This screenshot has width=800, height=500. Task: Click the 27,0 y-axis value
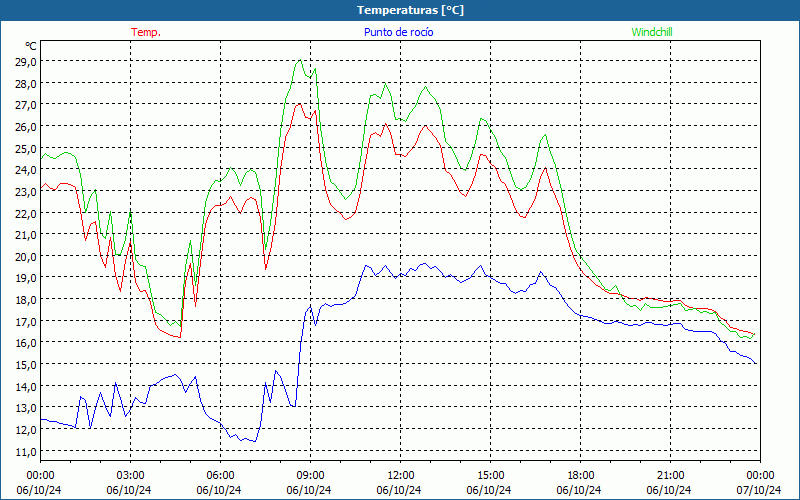point(26,105)
